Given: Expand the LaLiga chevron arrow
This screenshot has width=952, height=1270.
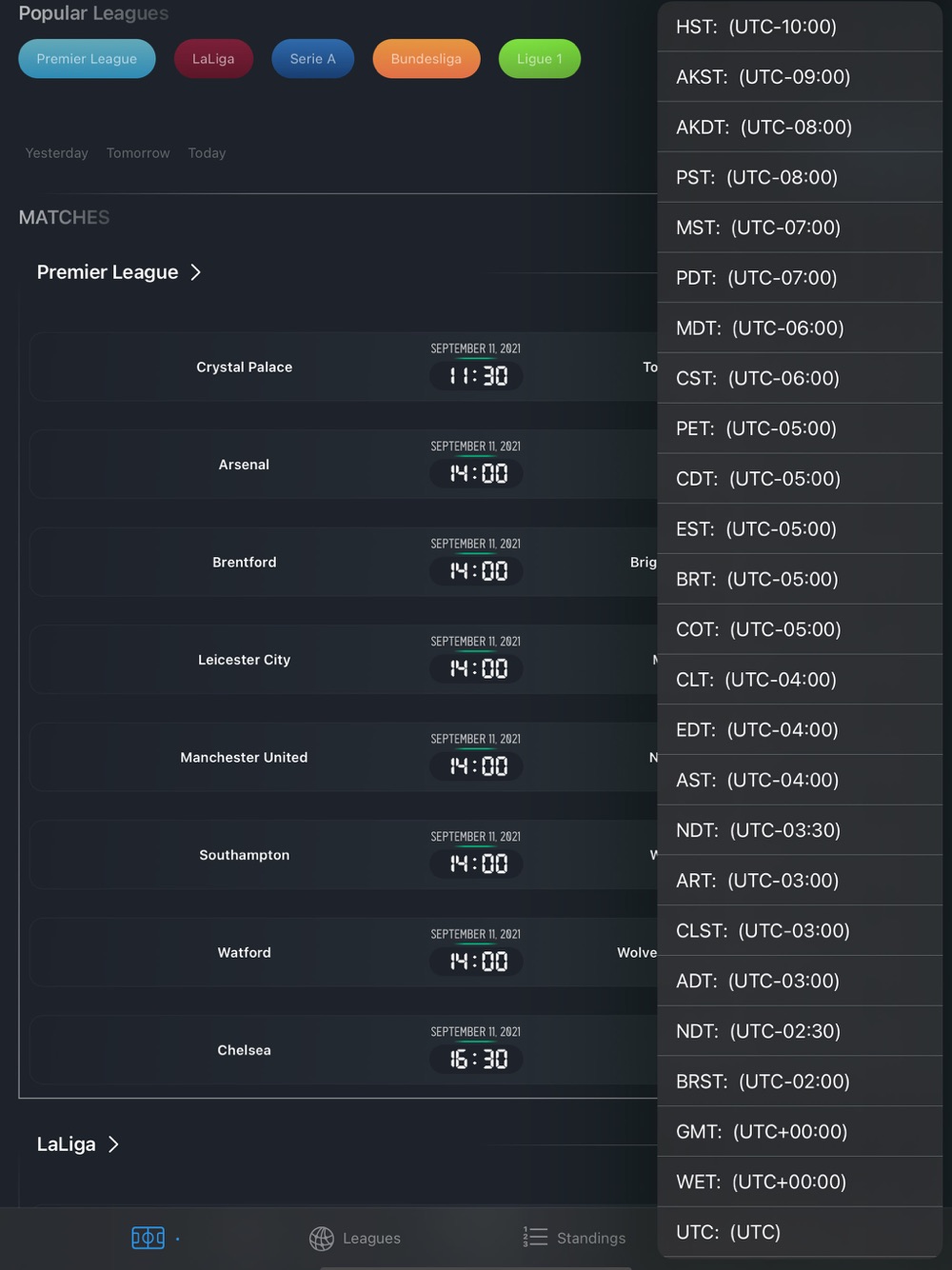Looking at the screenshot, I should [x=113, y=1144].
